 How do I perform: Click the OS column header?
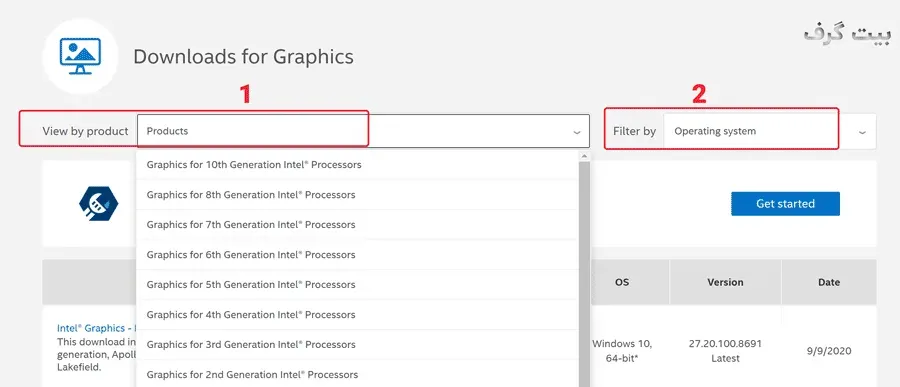(x=622, y=282)
